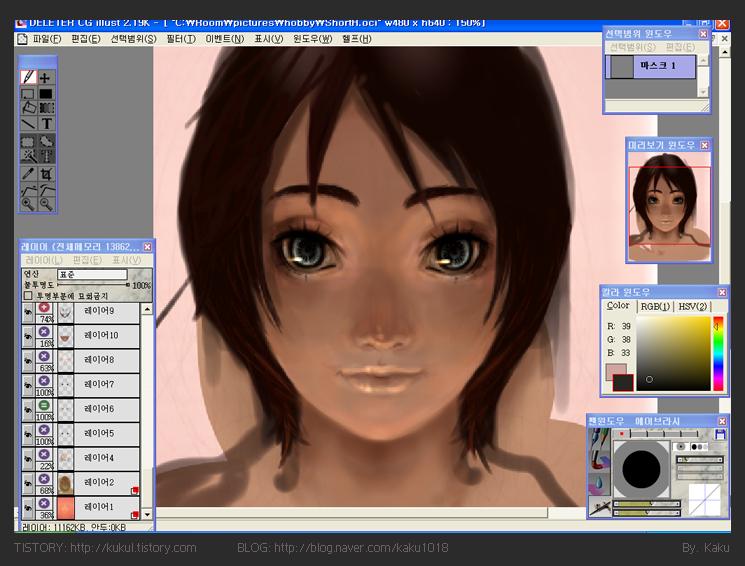Open the 표시(V) menu in main menu bar
The image size is (745, 566).
tap(268, 39)
